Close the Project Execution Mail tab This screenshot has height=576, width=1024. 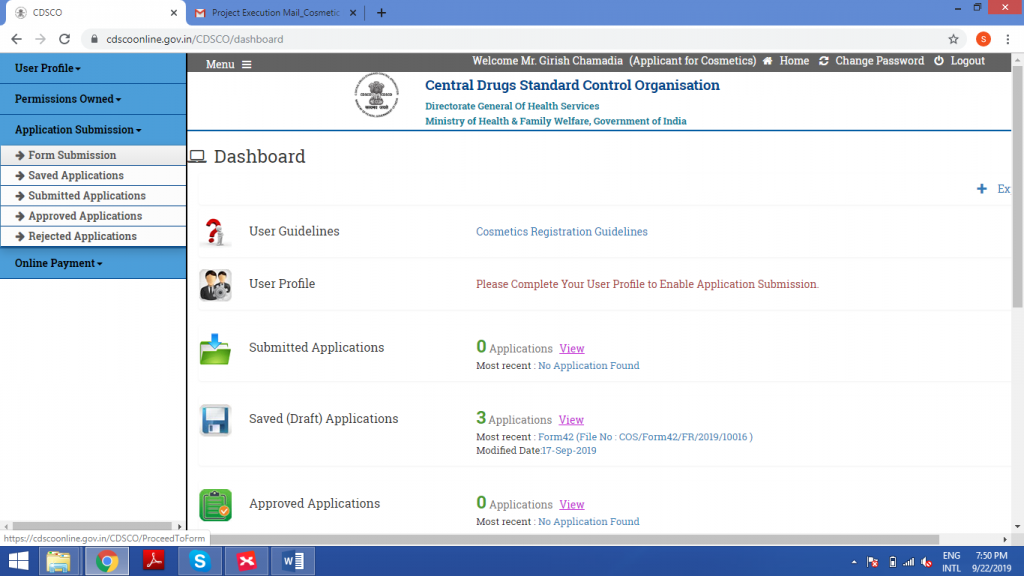pyautogui.click(x=353, y=12)
